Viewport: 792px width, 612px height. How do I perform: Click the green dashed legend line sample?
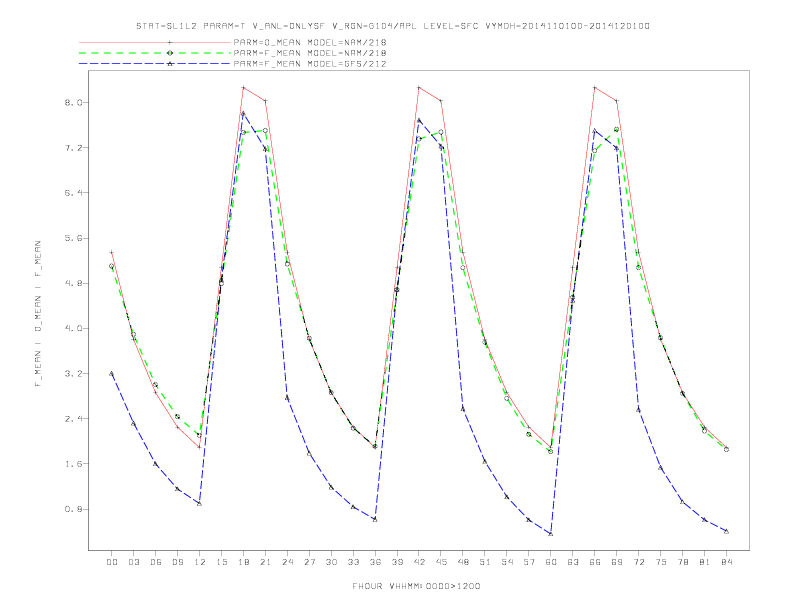pos(155,53)
